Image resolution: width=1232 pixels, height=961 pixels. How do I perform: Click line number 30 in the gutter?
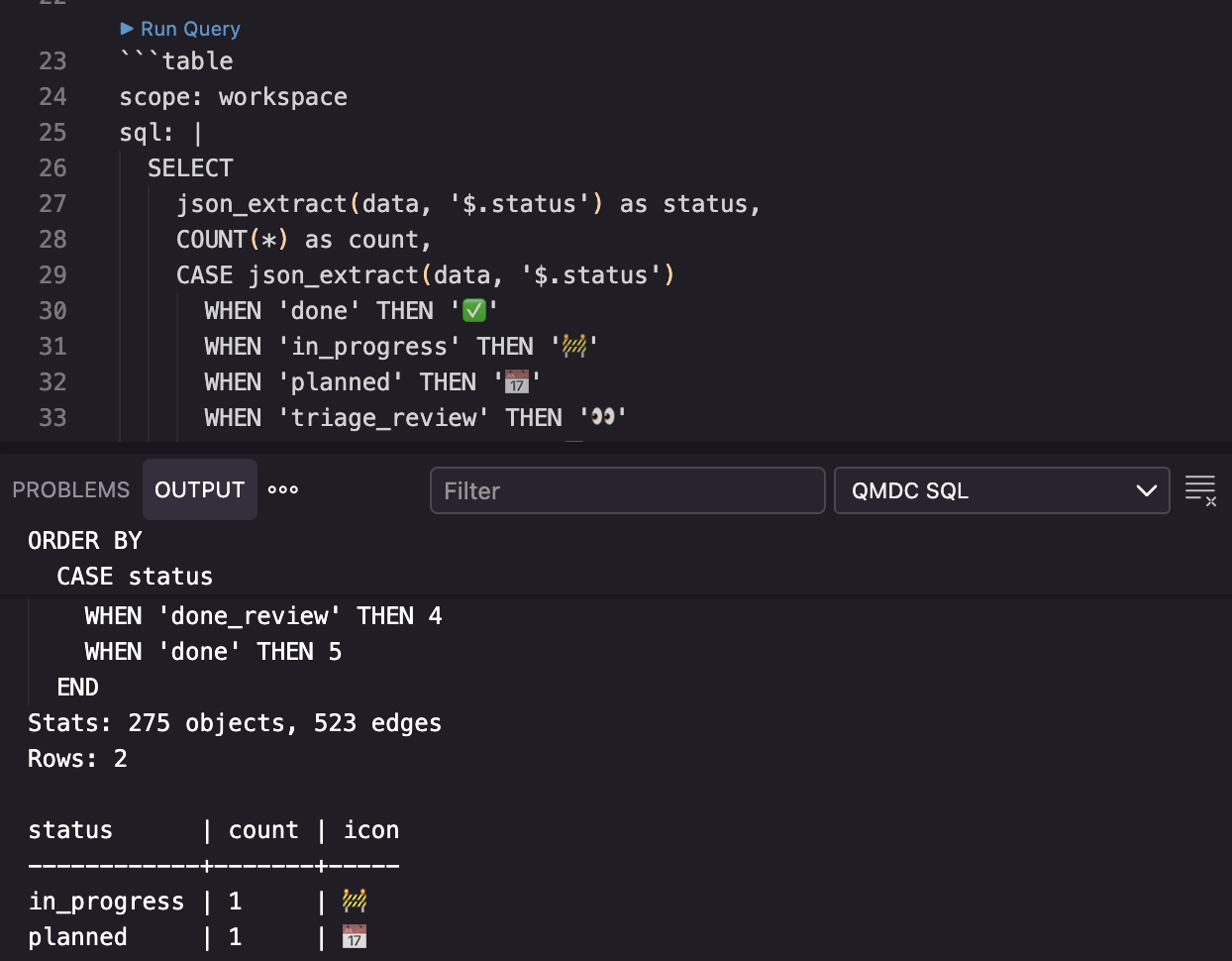[52, 311]
